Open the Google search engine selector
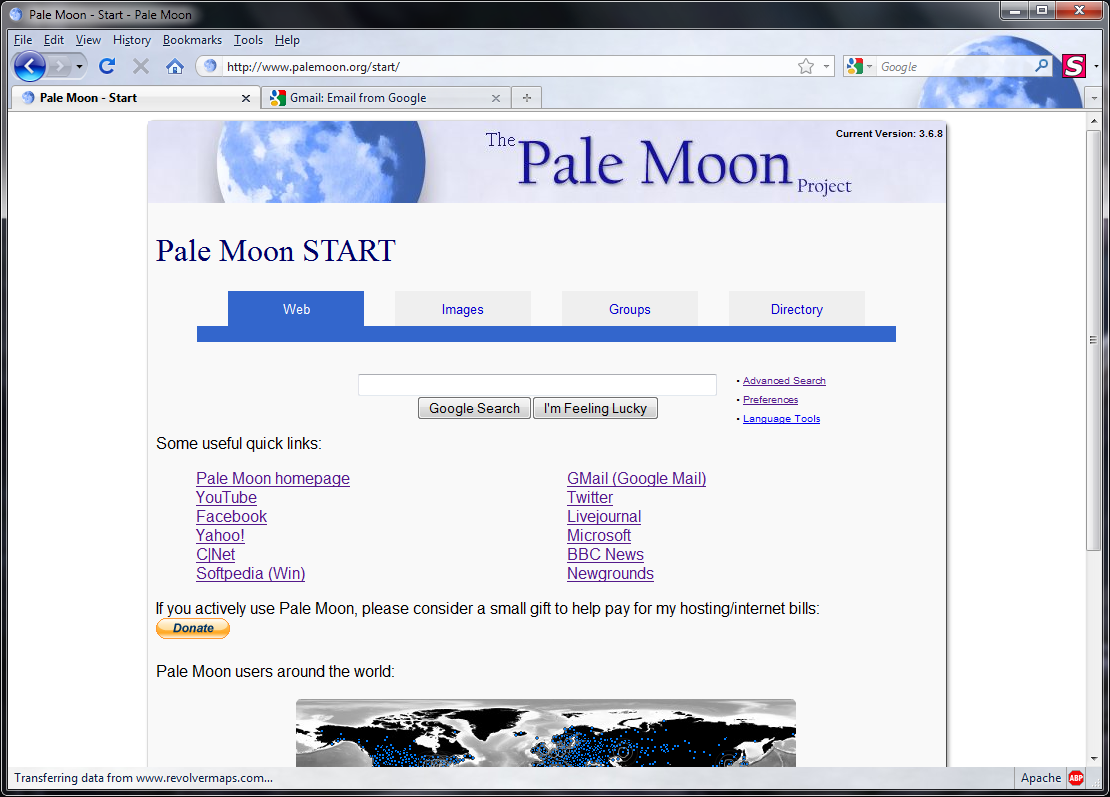Viewport: 1110px width, 797px height. pyautogui.click(x=859, y=67)
